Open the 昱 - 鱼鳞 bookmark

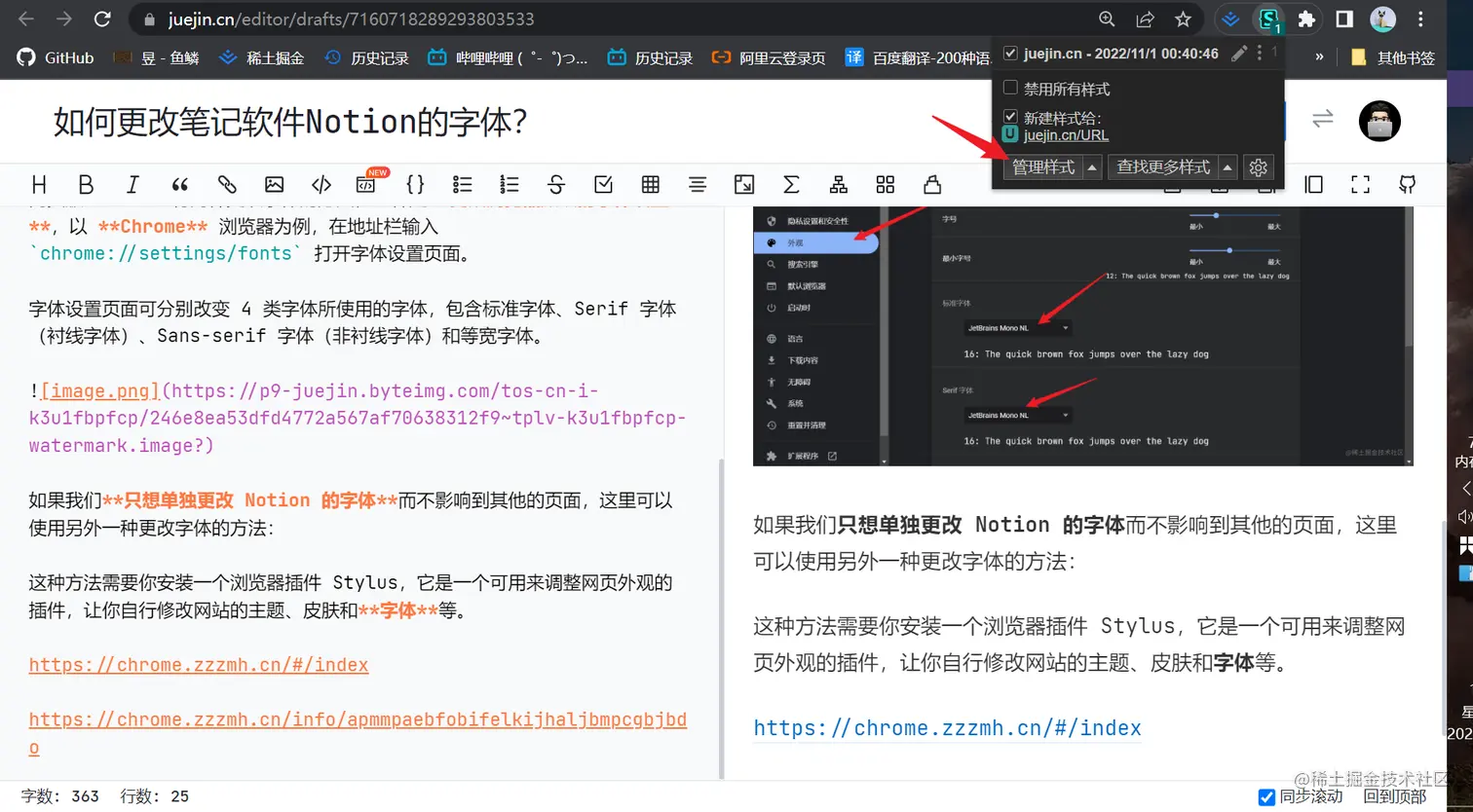[156, 57]
